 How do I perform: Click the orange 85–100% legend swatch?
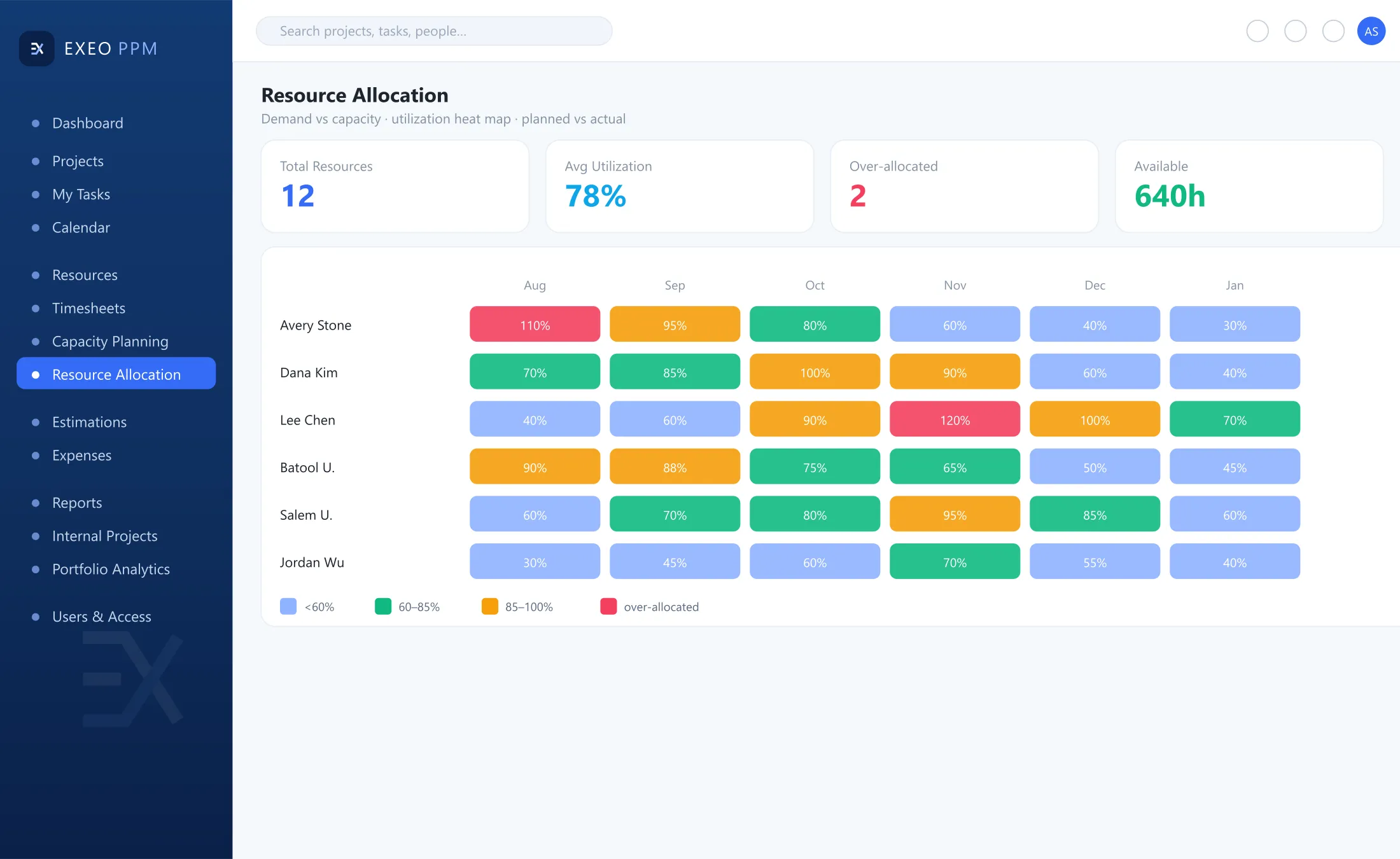click(x=490, y=606)
